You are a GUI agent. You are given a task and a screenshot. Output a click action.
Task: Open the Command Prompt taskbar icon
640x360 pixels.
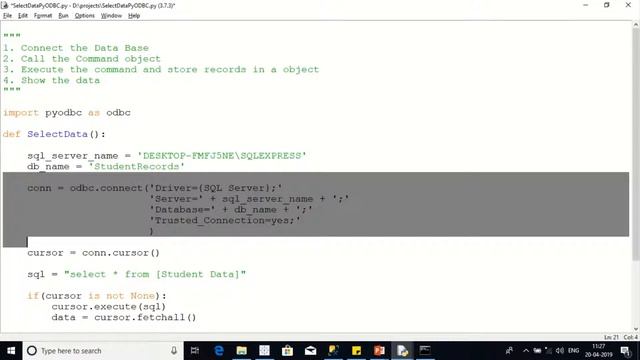[x=425, y=351]
